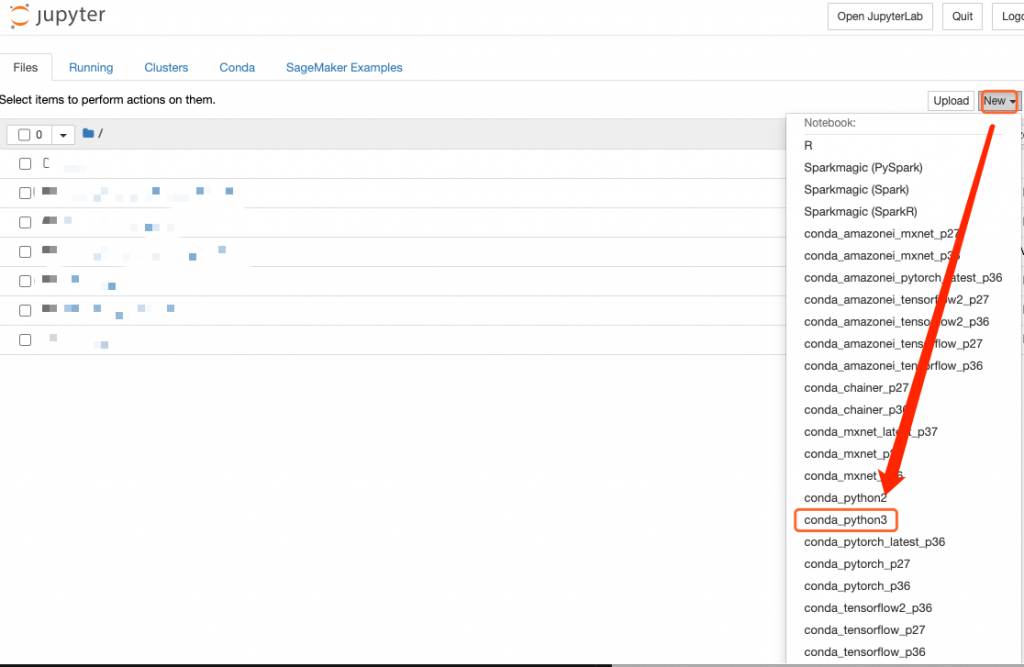Choose conda_pytorch_p27 kernel
This screenshot has width=1024, height=667.
point(856,564)
